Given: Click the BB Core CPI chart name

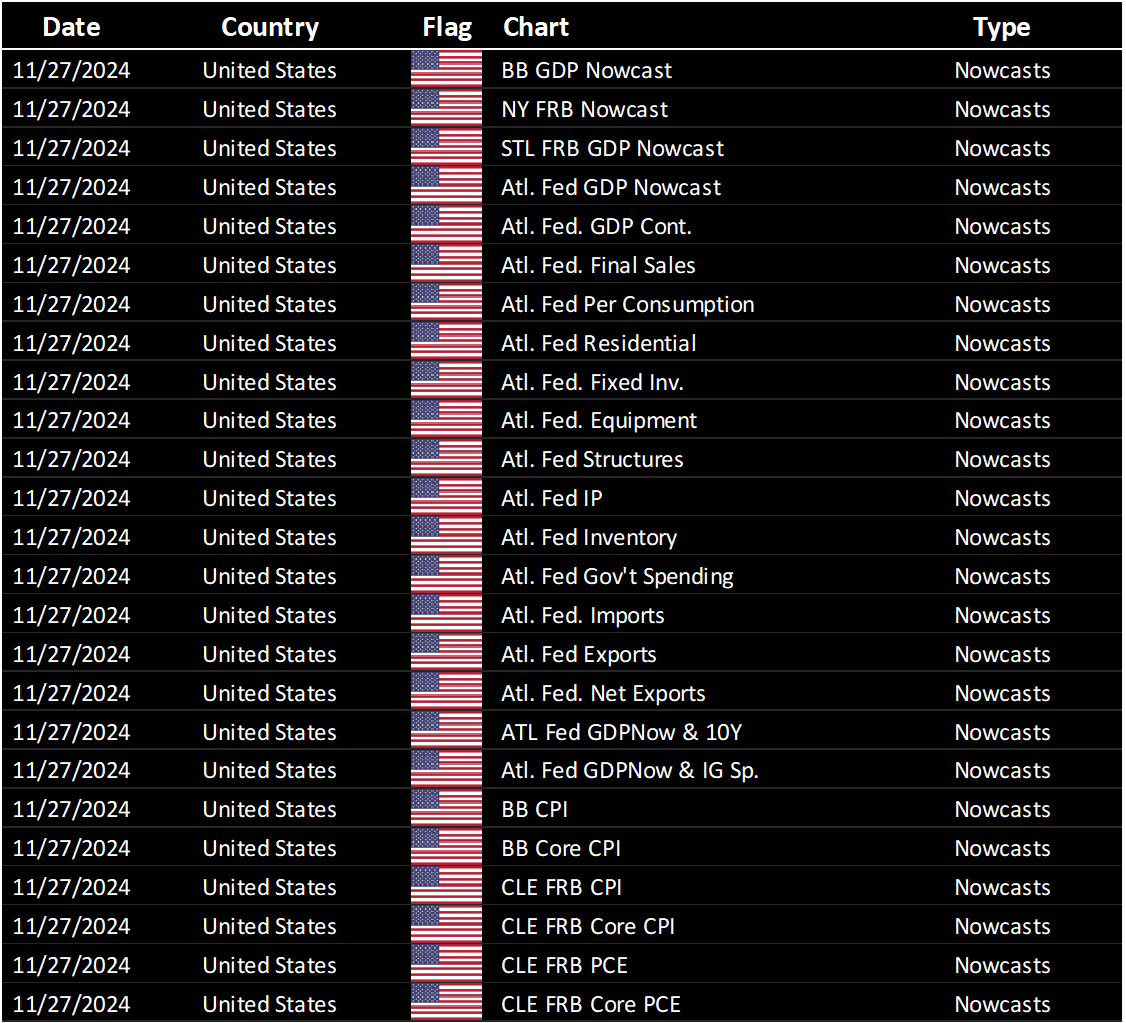Looking at the screenshot, I should point(561,848).
